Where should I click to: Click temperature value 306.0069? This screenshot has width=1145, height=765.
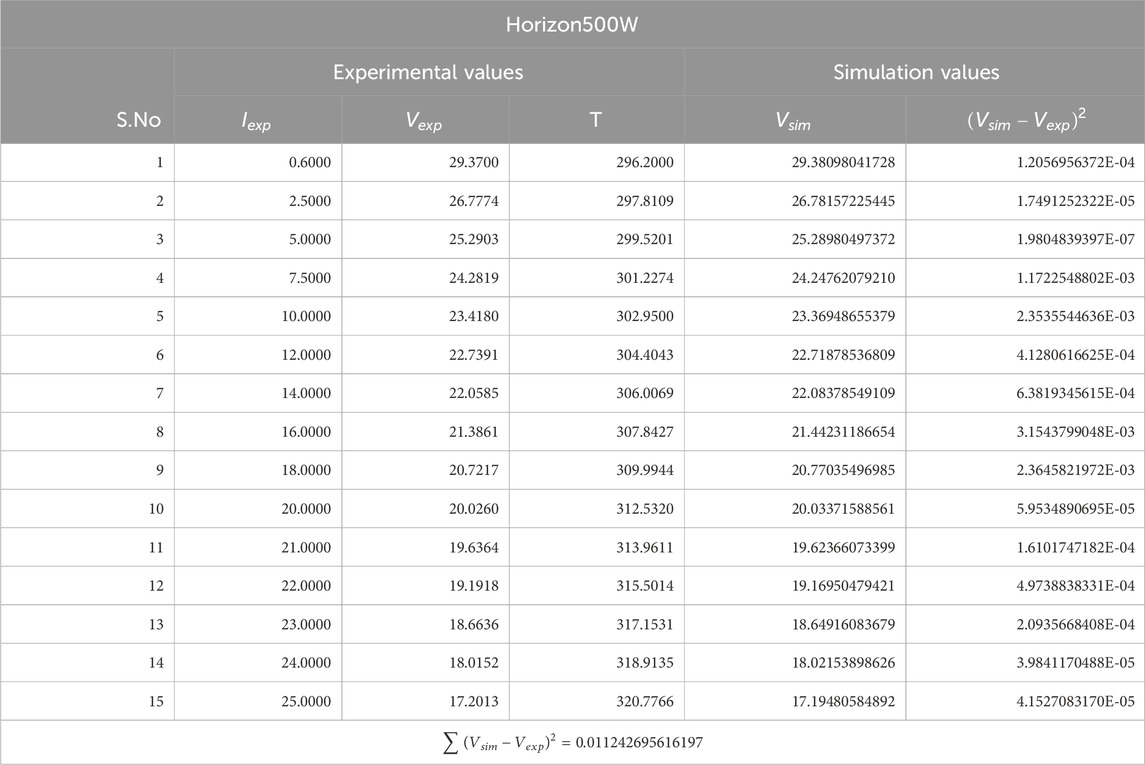click(645, 393)
